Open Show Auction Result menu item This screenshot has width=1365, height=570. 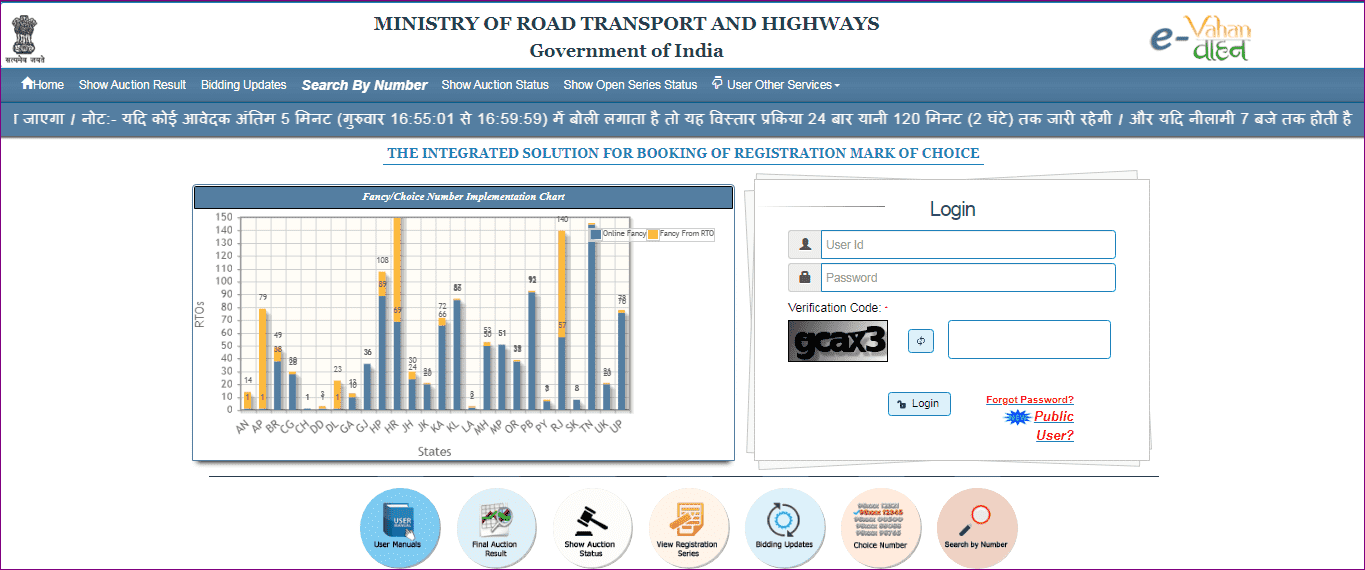click(x=133, y=85)
